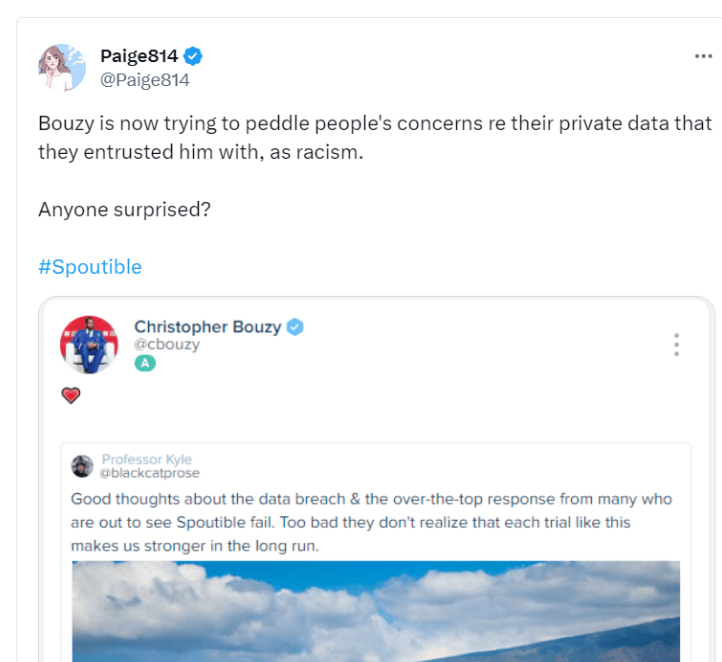Open the tweet's more options ellipsis menu
The width and height of the screenshot is (722, 662).
click(x=703, y=56)
